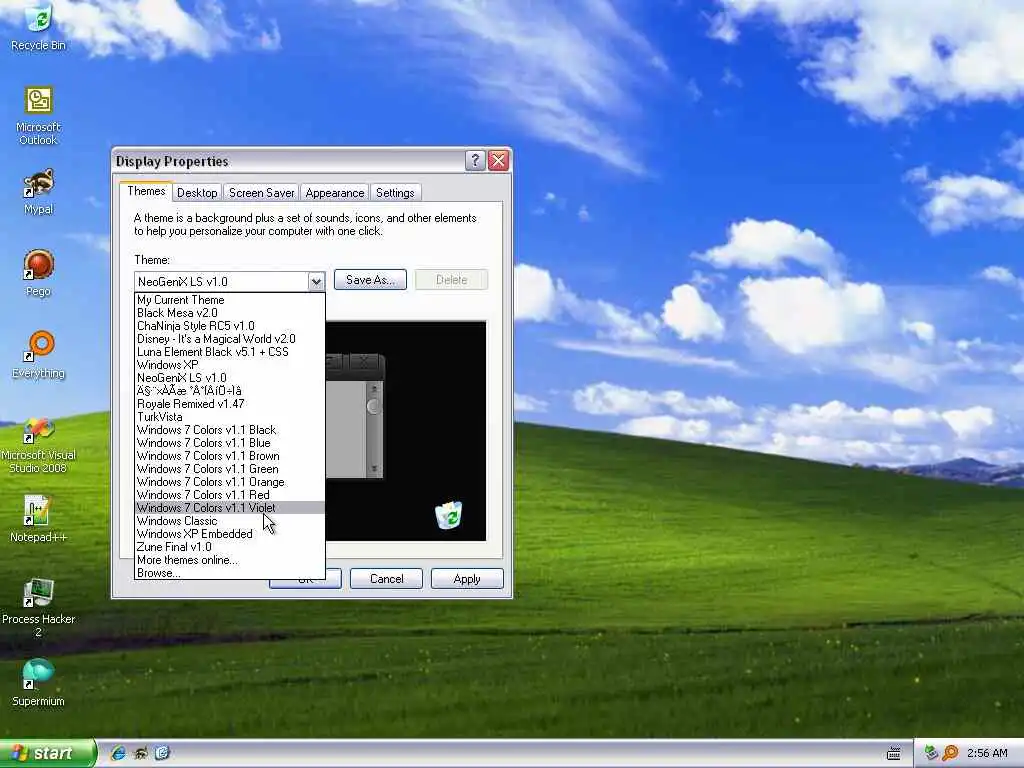The height and width of the screenshot is (768, 1024).
Task: Select the Process Hacker 2 icon
Action: coord(39,608)
